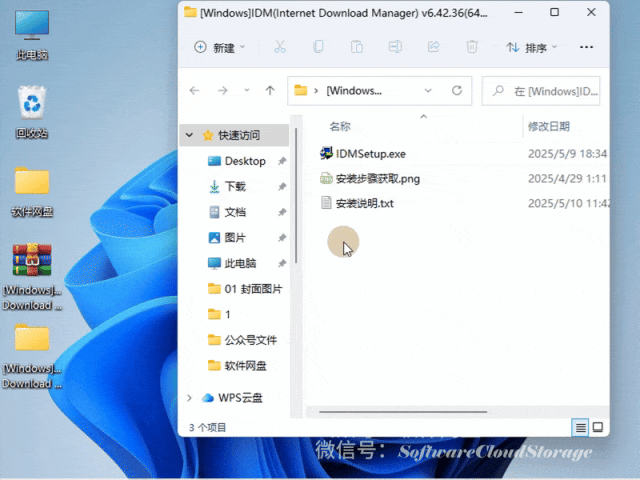The height and width of the screenshot is (480, 640).
Task: Go up one folder level arrow
Action: coord(270,90)
